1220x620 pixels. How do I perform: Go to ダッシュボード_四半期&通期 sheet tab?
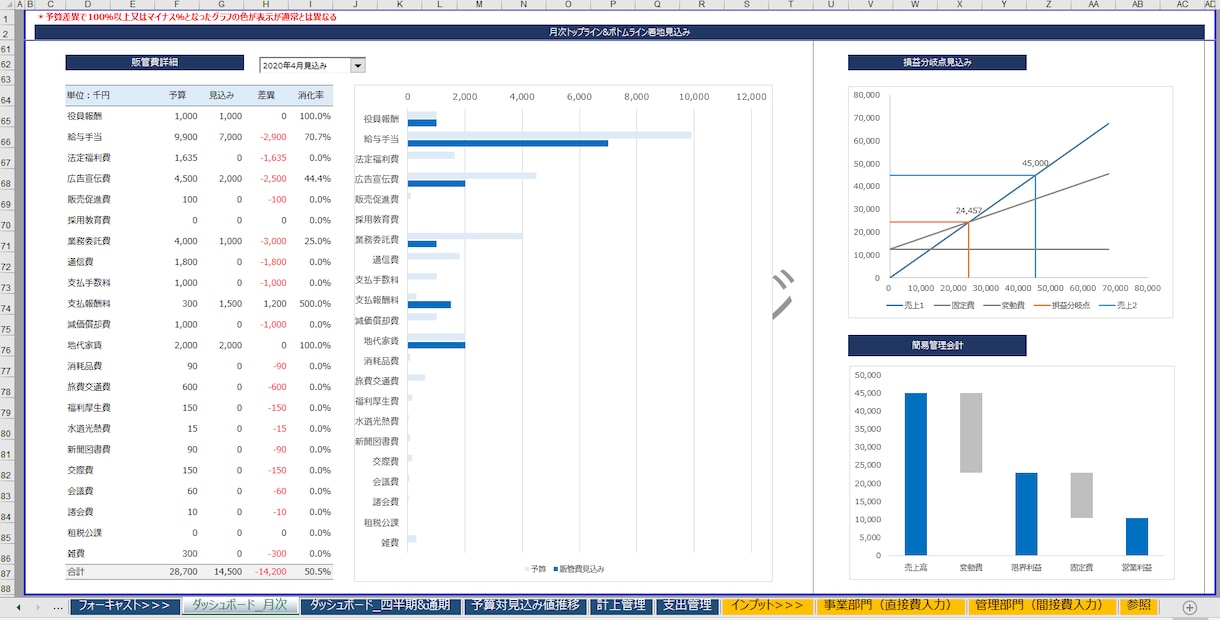[x=380, y=606]
